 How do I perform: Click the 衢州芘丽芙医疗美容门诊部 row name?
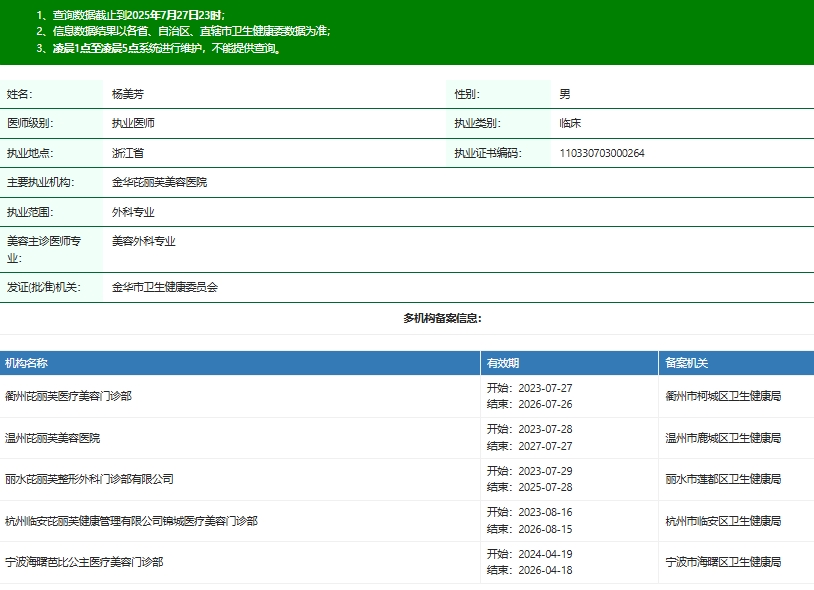tap(68, 396)
